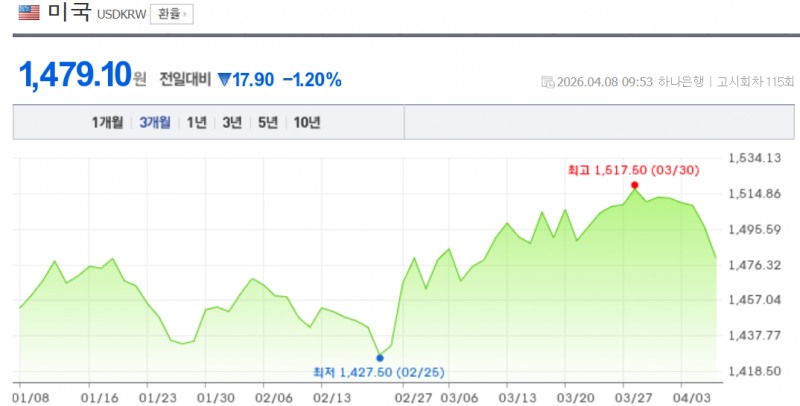Click the blue lowest-point marker dot

tap(379, 357)
